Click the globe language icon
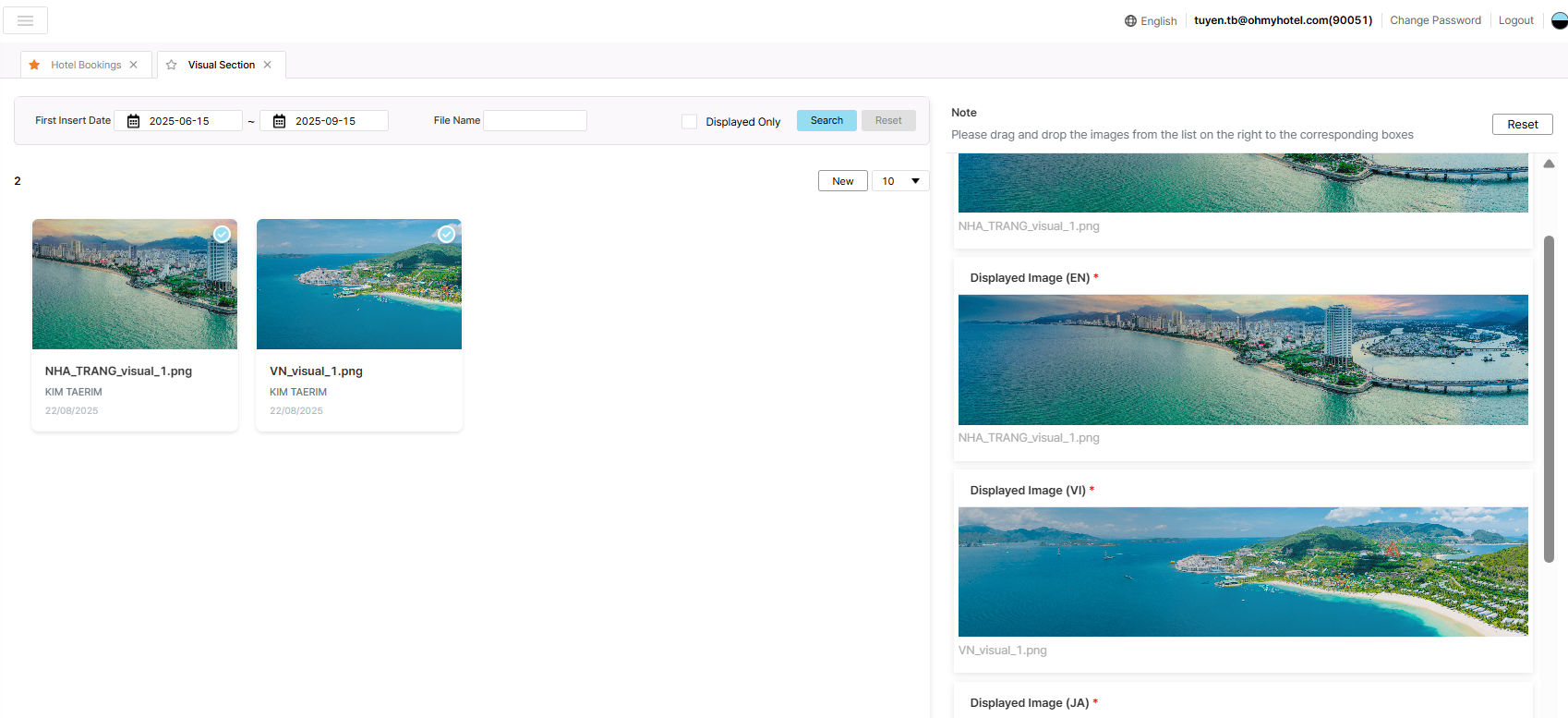The image size is (1568, 718). [1130, 21]
